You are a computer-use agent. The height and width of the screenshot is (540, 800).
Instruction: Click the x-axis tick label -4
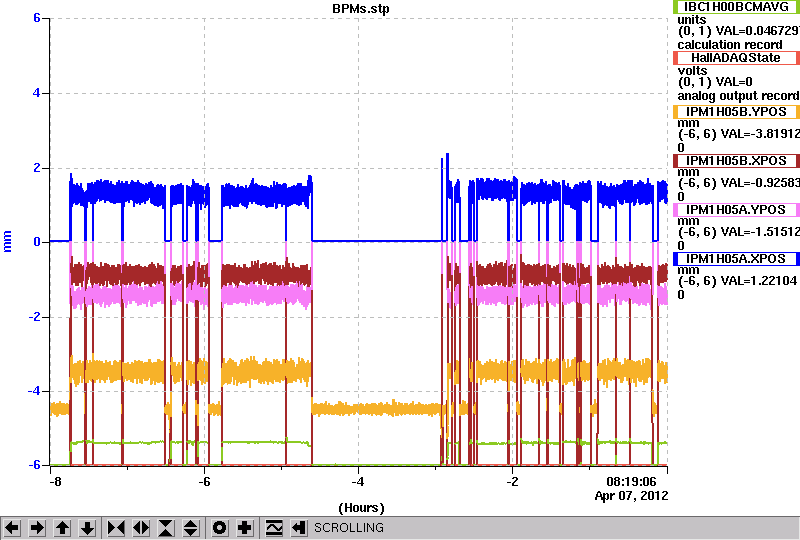point(358,482)
